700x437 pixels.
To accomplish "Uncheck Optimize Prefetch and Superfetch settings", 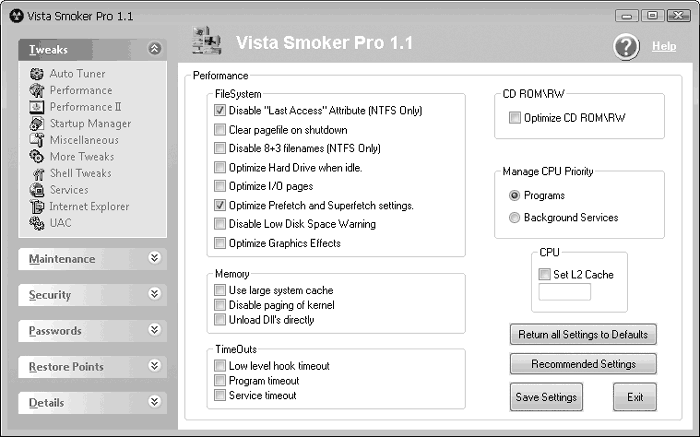I will (x=220, y=205).
